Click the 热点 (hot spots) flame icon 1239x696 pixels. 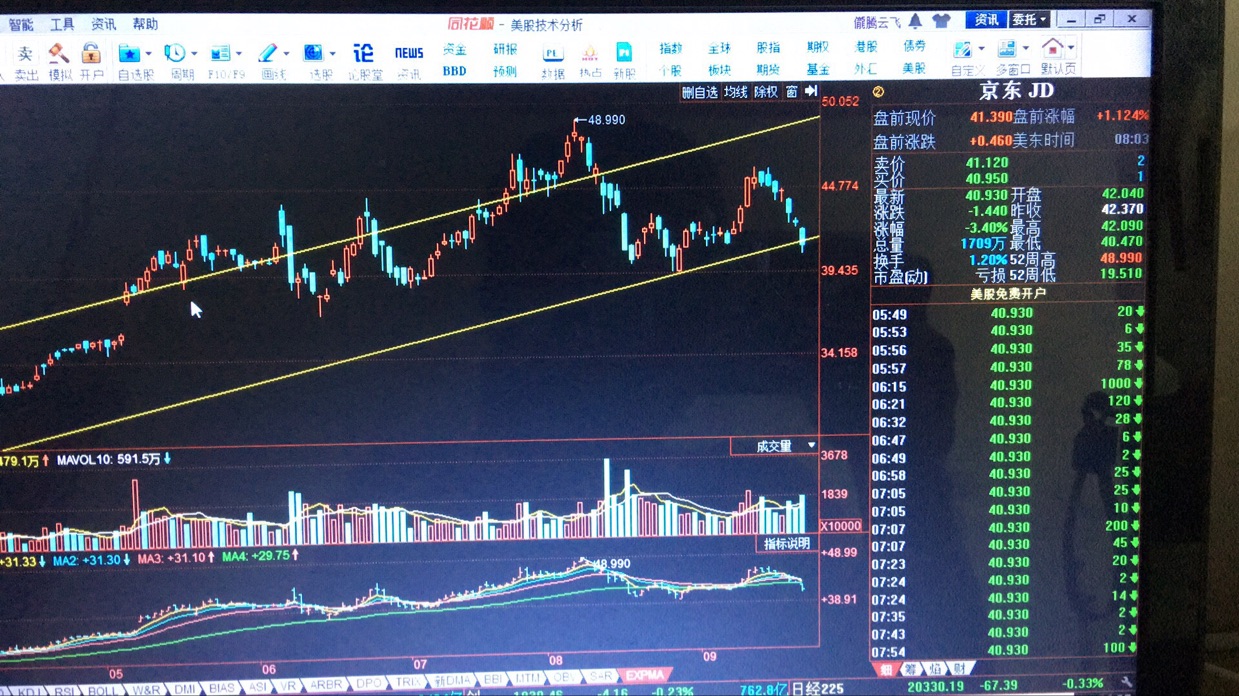pyautogui.click(x=589, y=53)
